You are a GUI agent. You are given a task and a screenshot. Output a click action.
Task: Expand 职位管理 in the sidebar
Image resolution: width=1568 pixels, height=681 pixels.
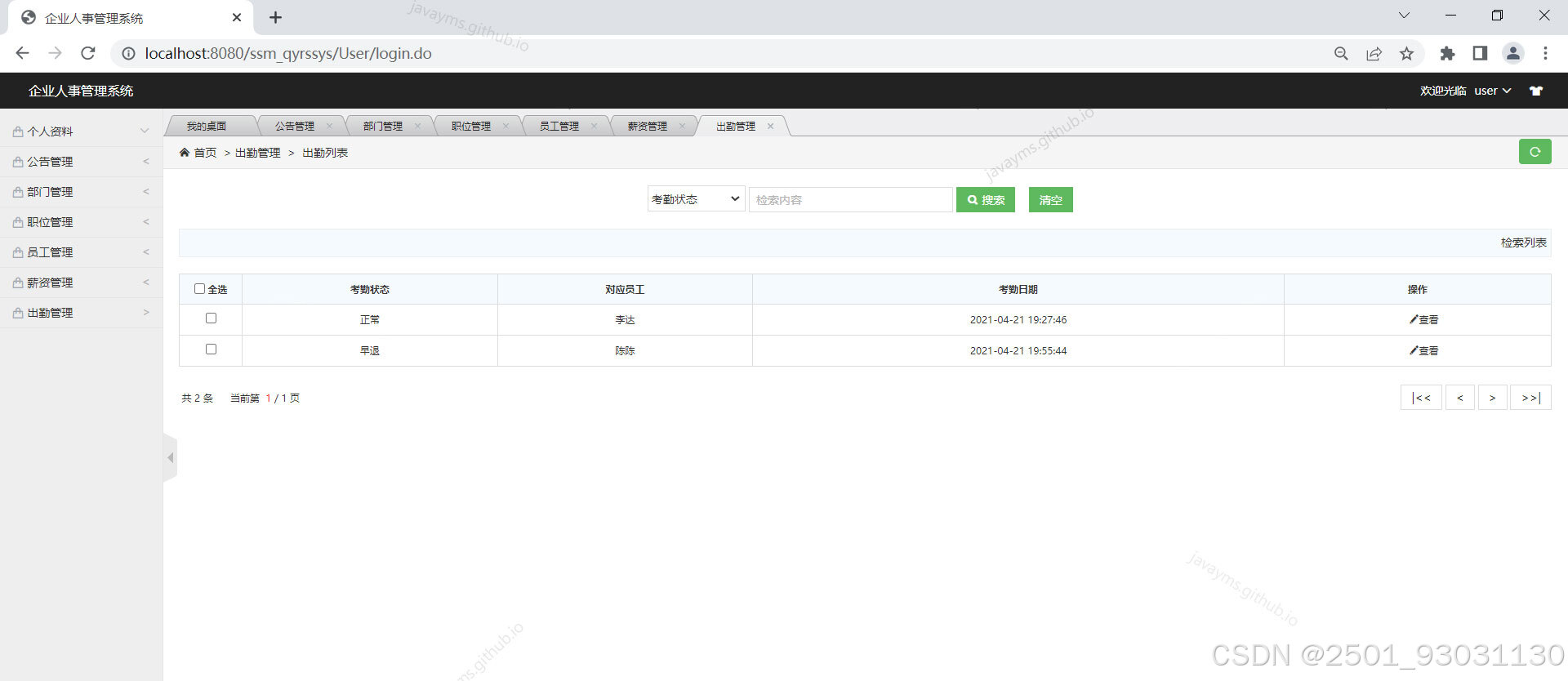coord(82,222)
